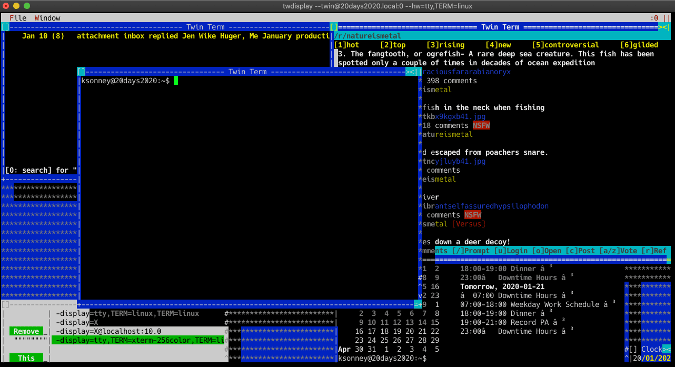The image size is (675, 367).
Task: Click the Clock window close box
Action: [633, 349]
